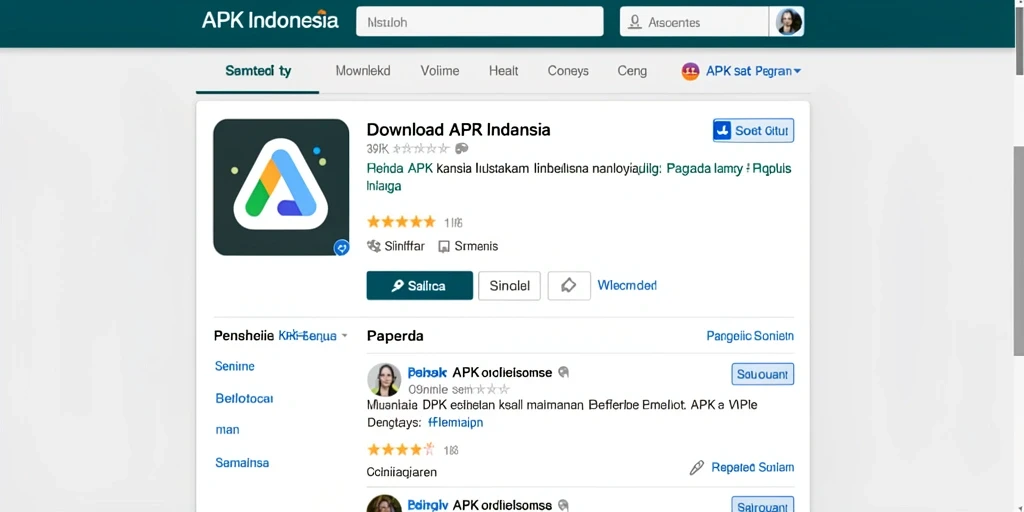This screenshot has width=1024, height=512.
Task: Open the Pangelic Sonietn link
Action: pyautogui.click(x=750, y=336)
